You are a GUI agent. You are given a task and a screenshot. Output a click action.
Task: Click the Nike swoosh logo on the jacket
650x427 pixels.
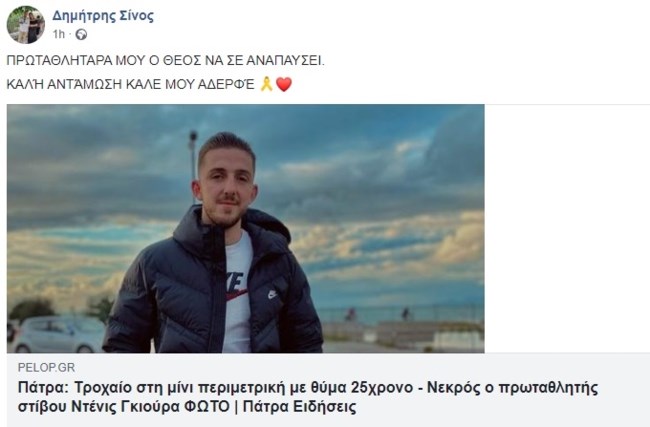pos(272,295)
